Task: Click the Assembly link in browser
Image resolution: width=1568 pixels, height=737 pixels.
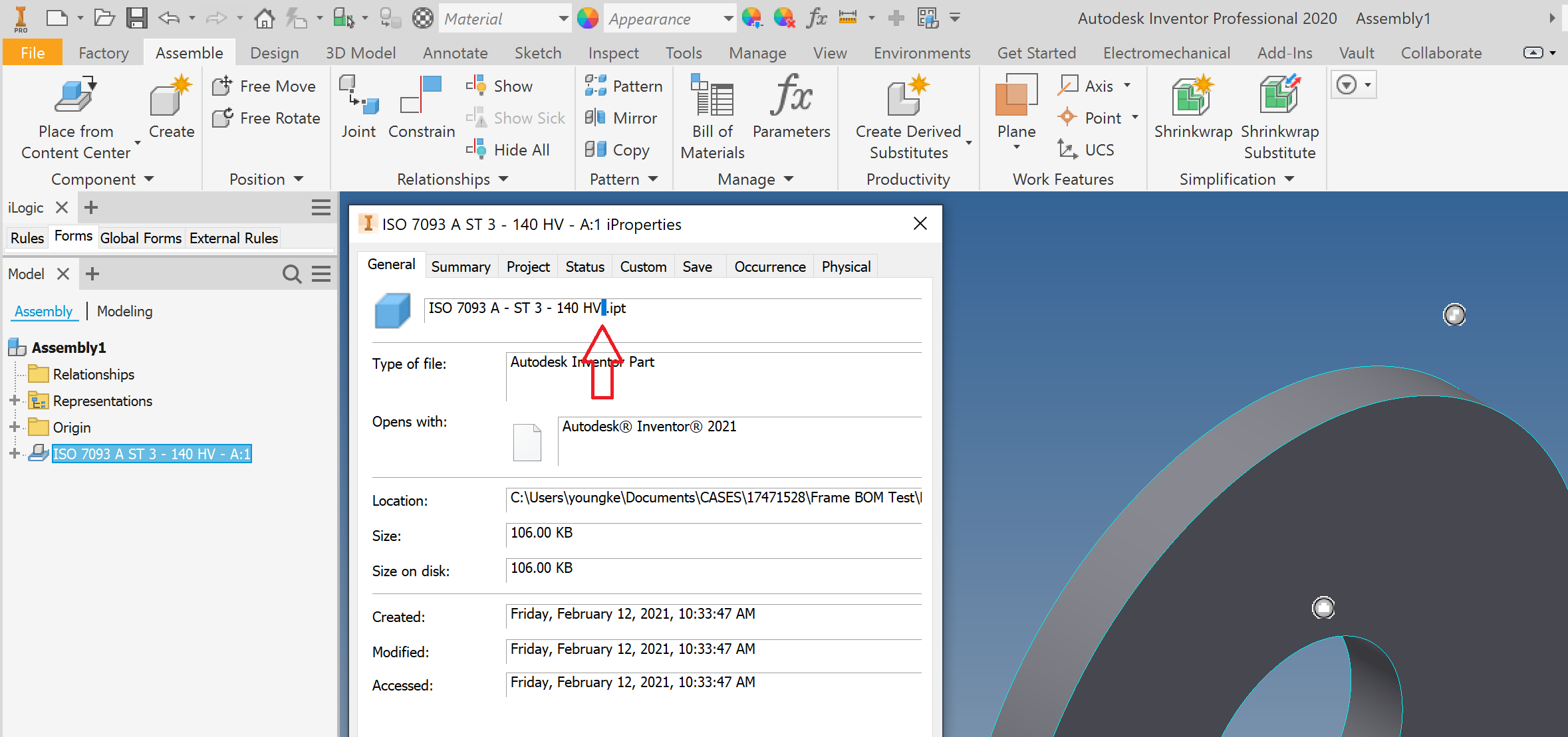Action: pyautogui.click(x=44, y=311)
